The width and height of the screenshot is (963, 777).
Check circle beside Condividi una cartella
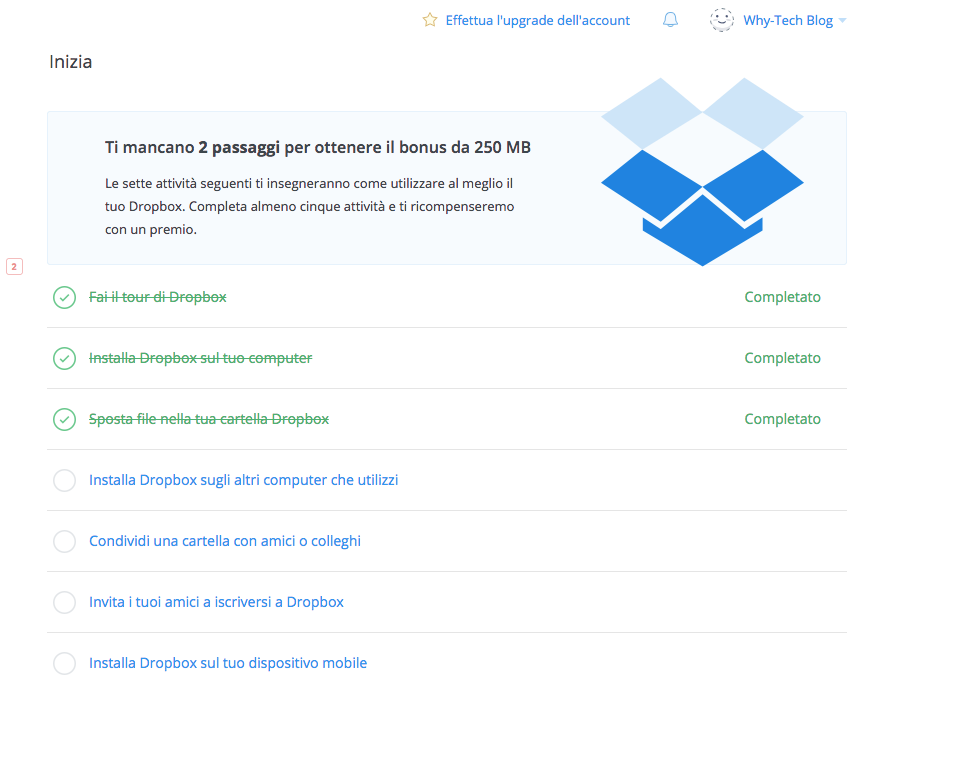tap(64, 541)
